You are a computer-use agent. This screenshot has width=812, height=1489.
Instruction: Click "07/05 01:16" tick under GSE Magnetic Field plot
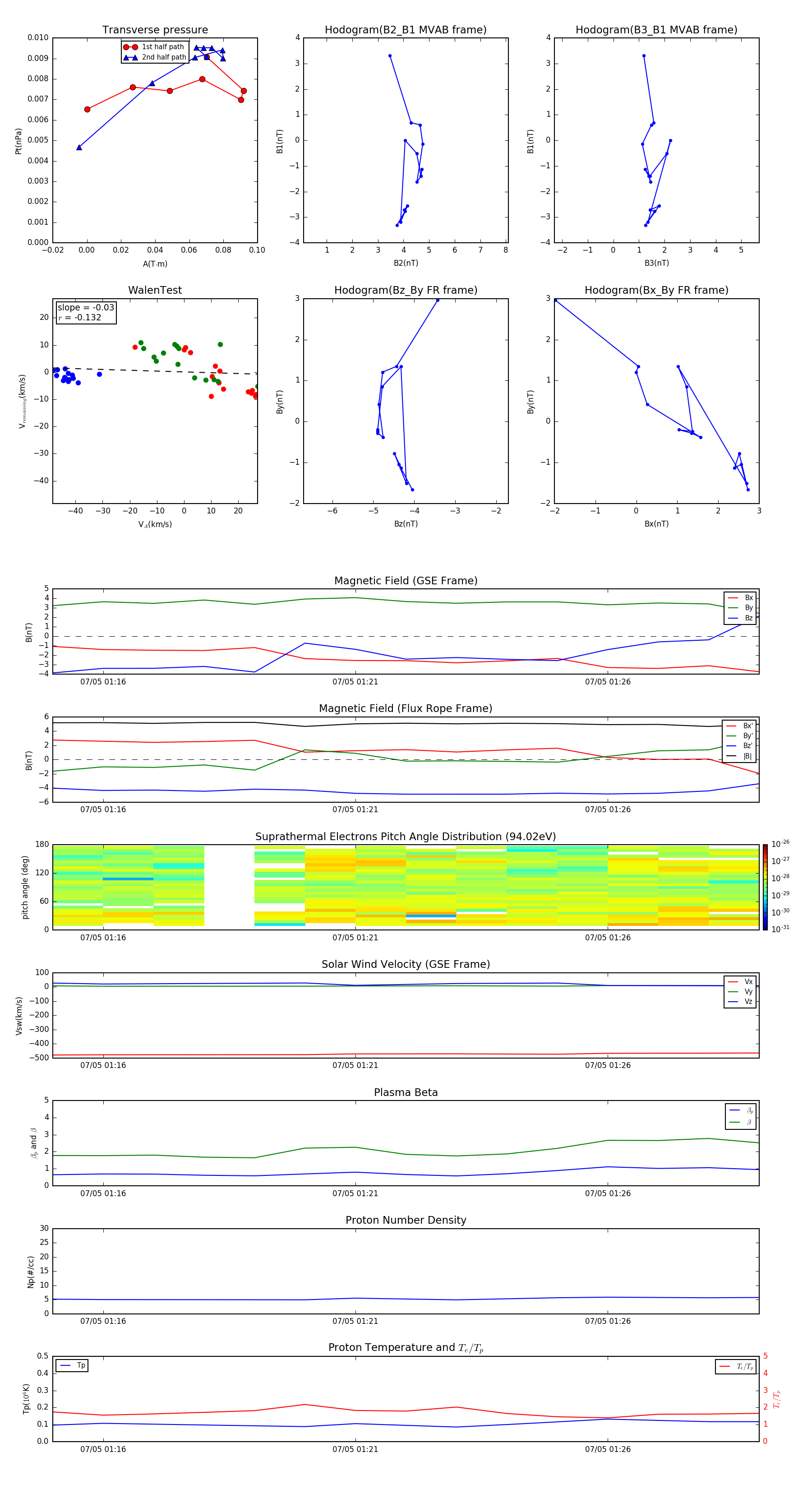click(103, 682)
